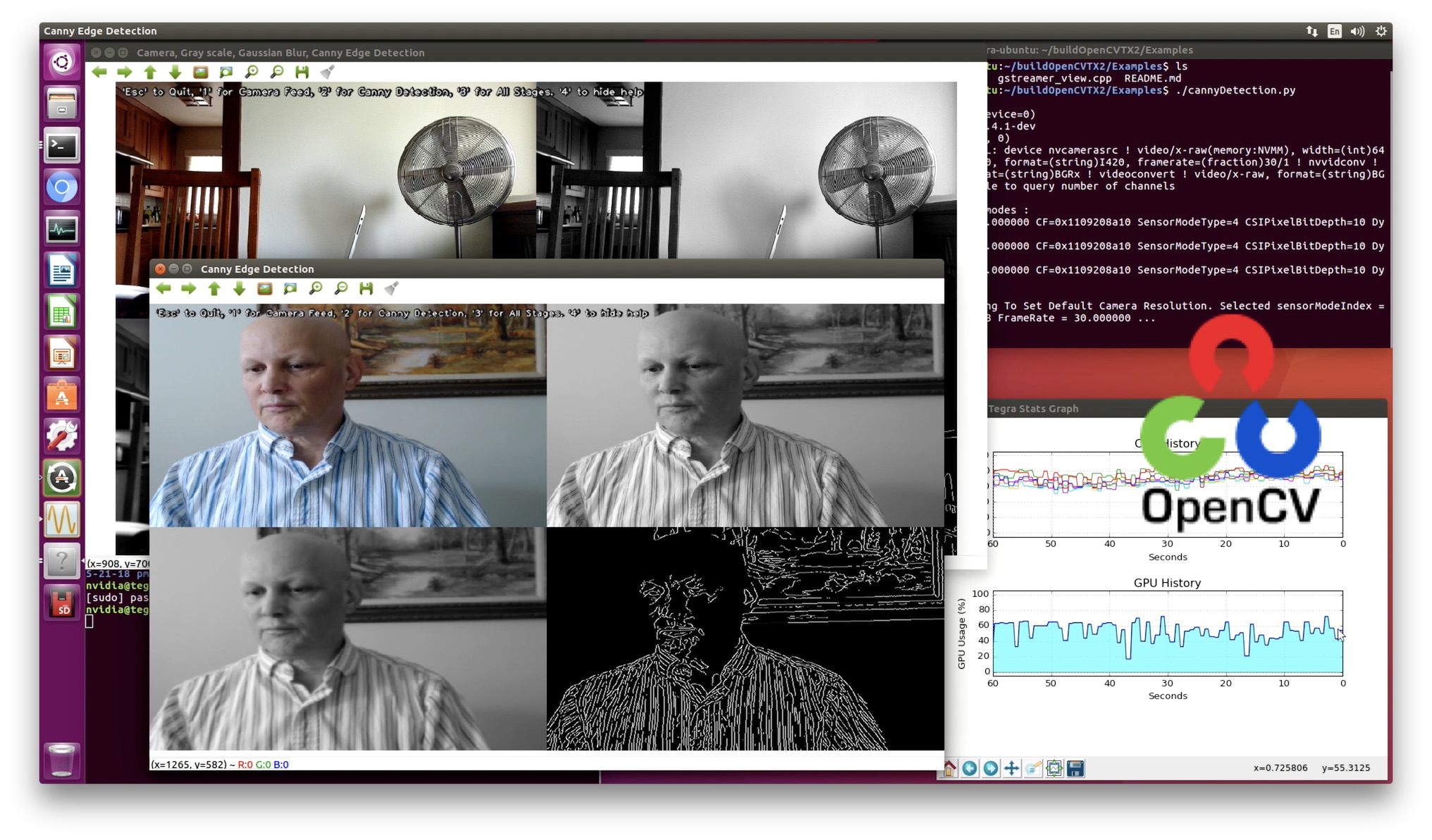Pan right in front Canny Edge Detection window

[x=189, y=288]
